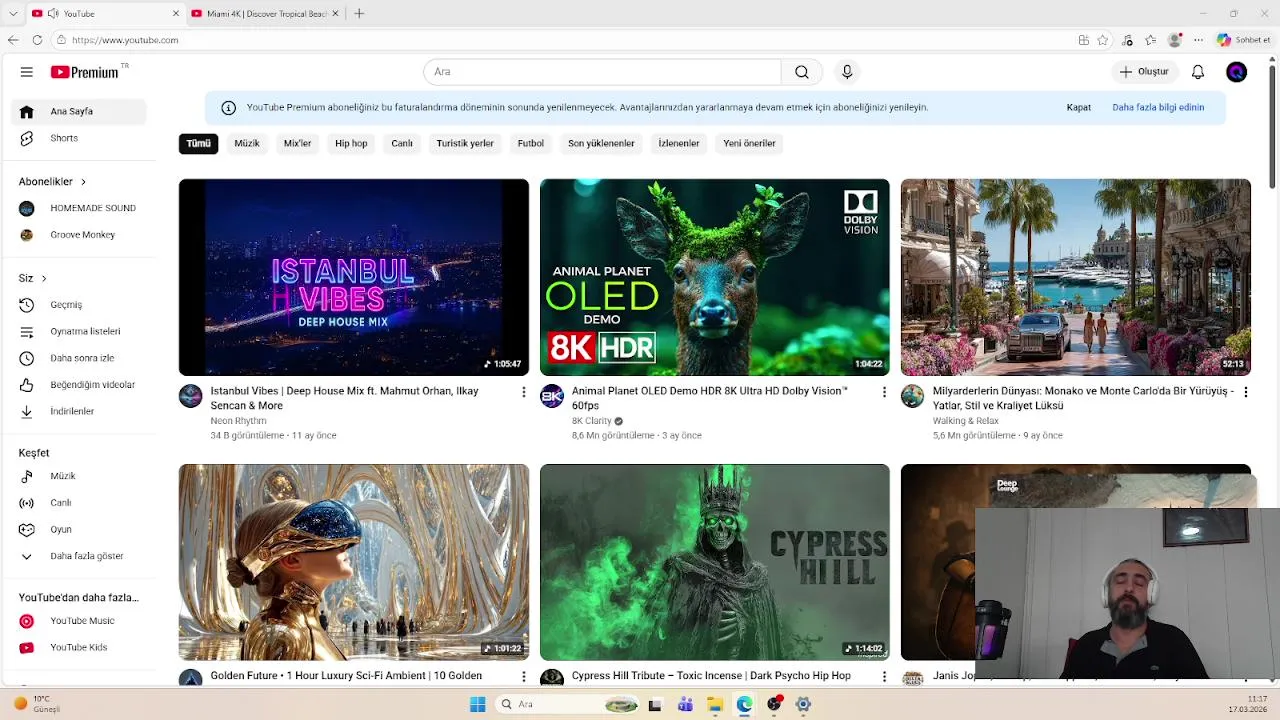
Task: Select the Mix'ler filter chip
Action: coord(297,144)
